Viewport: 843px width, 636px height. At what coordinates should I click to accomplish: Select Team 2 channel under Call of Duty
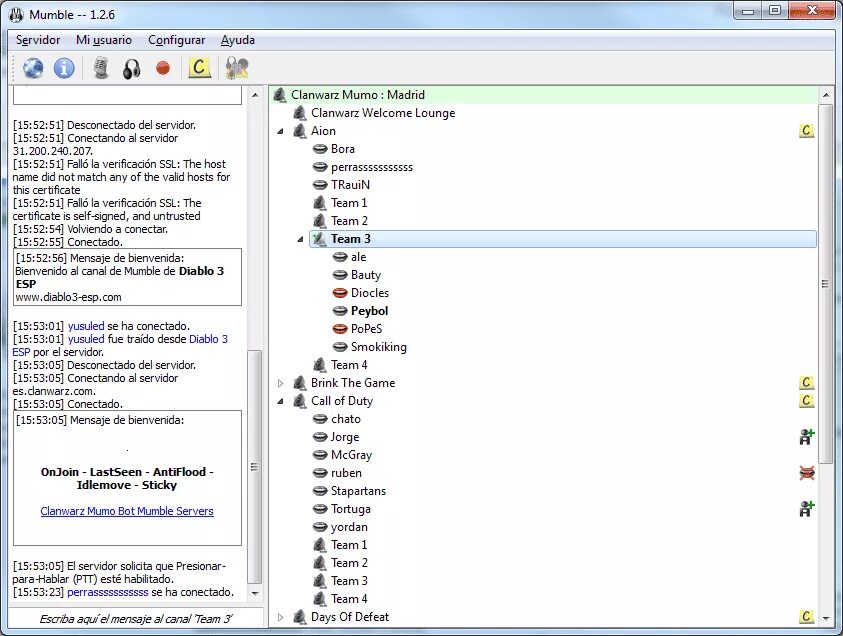[x=349, y=563]
